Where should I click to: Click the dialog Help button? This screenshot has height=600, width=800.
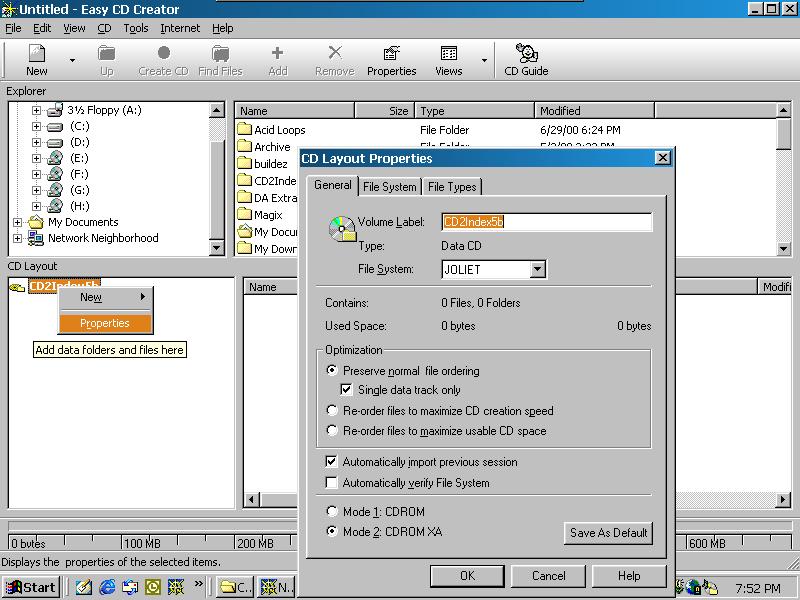(x=629, y=576)
